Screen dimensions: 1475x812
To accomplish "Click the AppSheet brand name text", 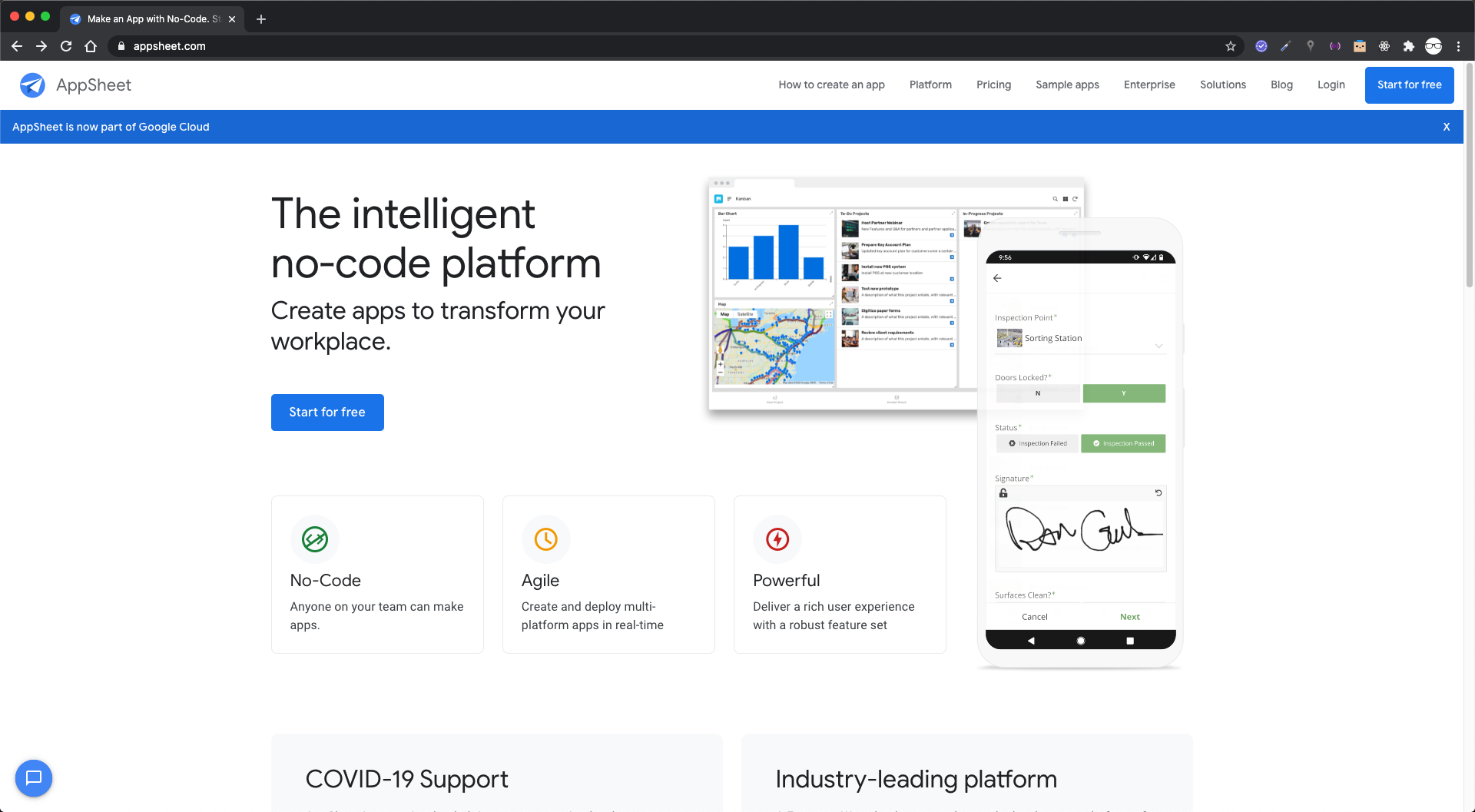I will click(x=94, y=85).
